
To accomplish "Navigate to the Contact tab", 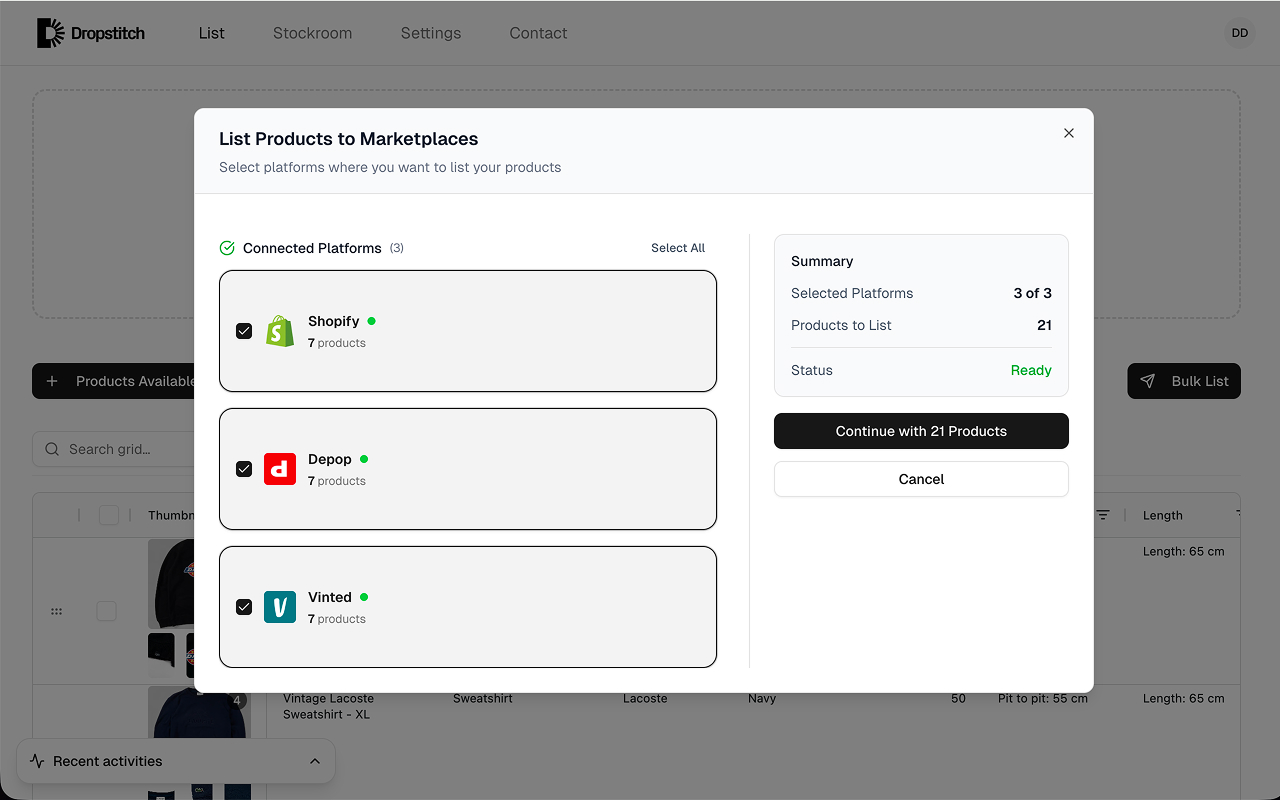I will [x=538, y=33].
